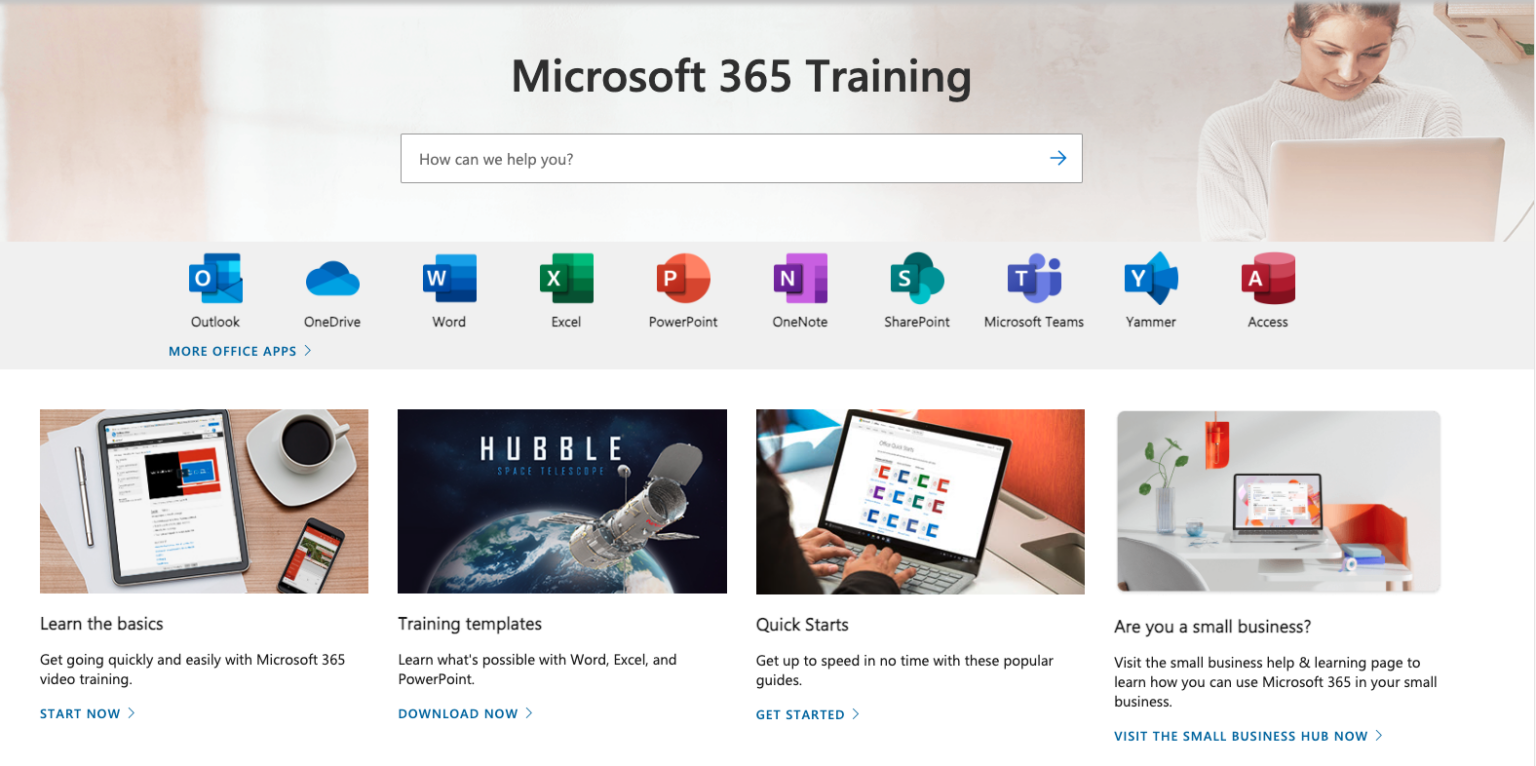The width and height of the screenshot is (1536, 766).
Task: Click the Access database icon
Action: point(1267,277)
